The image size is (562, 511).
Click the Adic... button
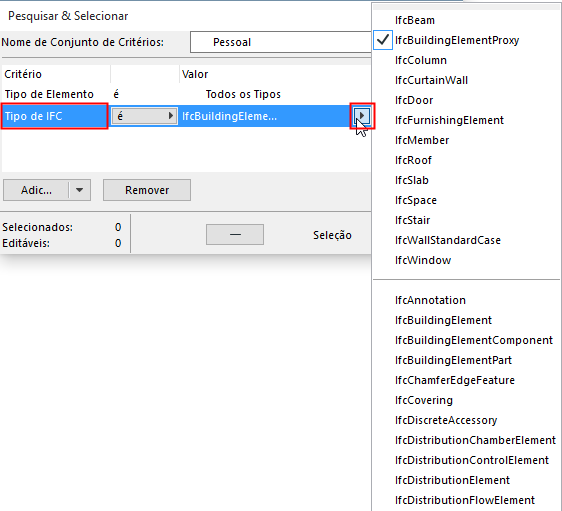[x=36, y=190]
